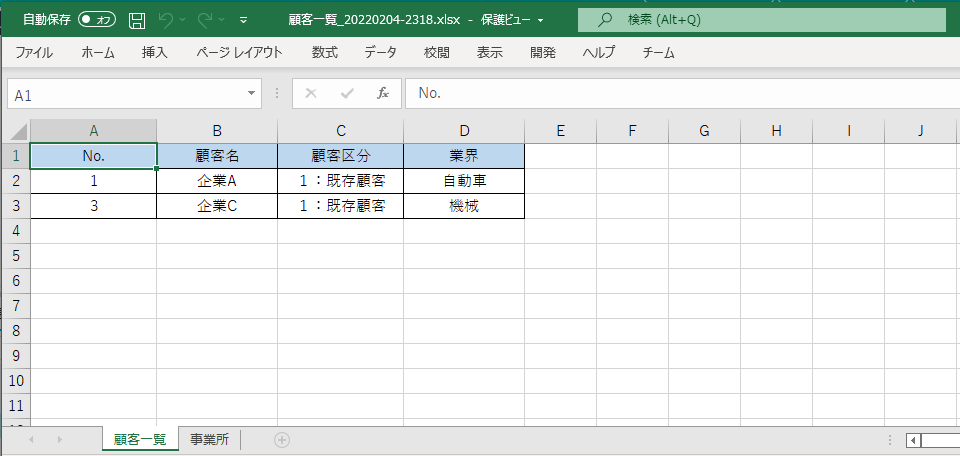960x456 pixels.
Task: Open the Undo history dropdown
Action: (182, 21)
